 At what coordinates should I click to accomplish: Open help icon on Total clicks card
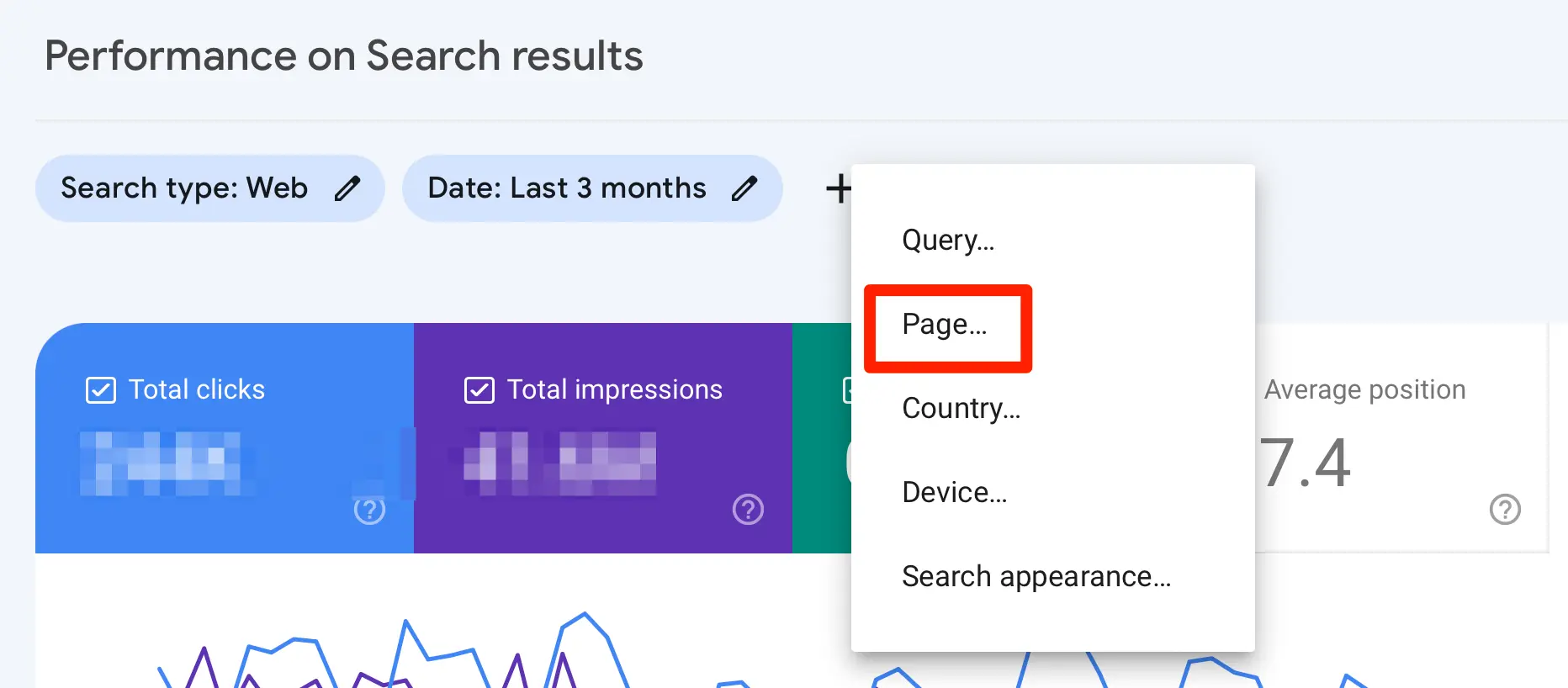[369, 510]
